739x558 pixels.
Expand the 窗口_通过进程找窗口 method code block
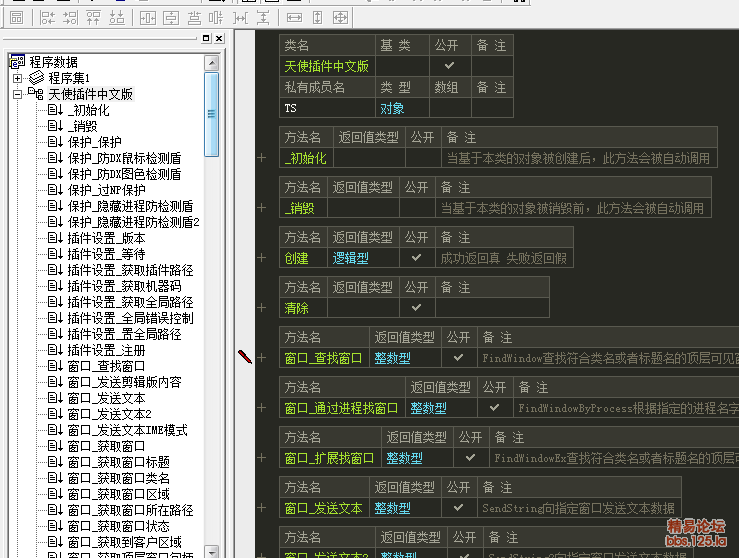[x=262, y=408]
